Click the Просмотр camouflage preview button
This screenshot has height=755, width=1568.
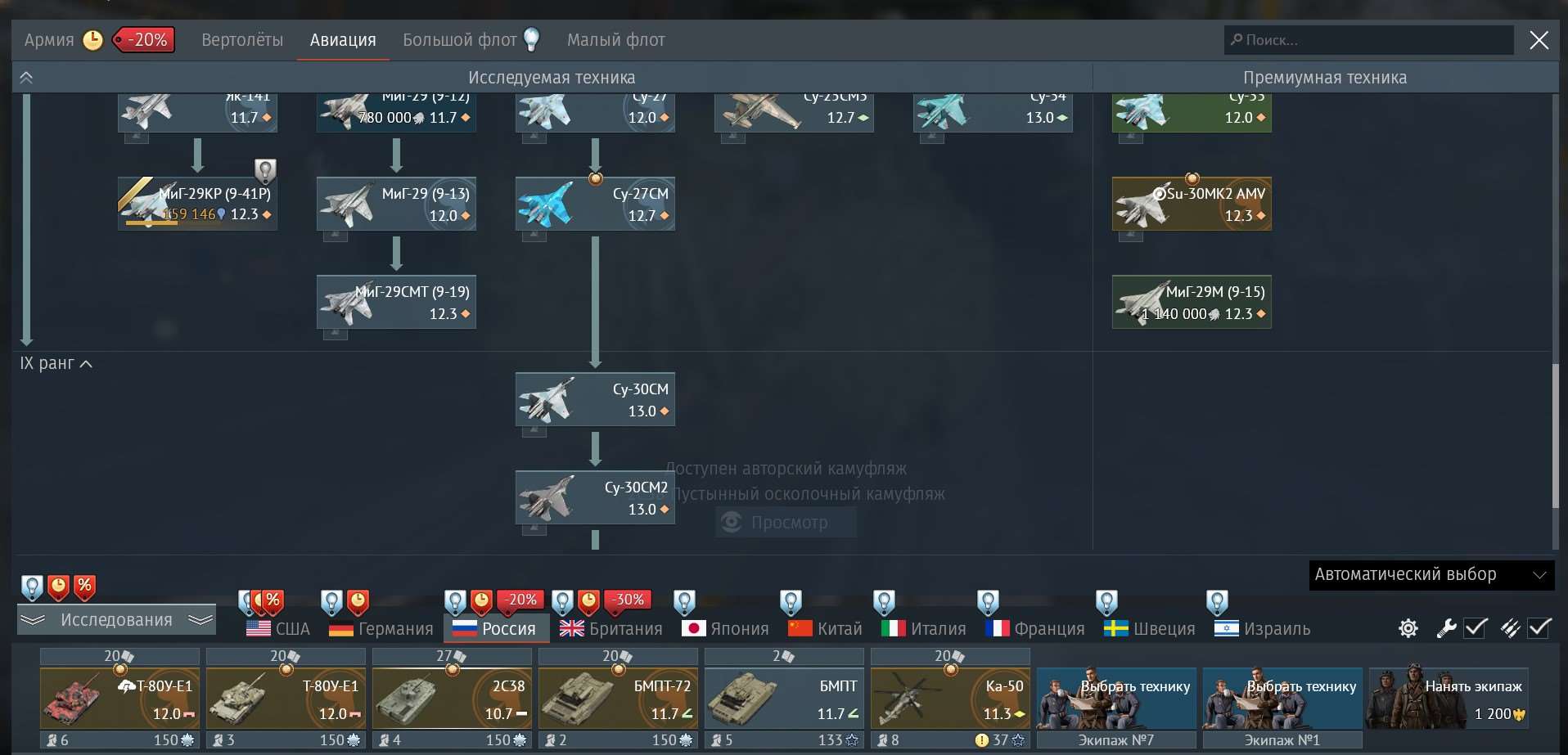786,523
